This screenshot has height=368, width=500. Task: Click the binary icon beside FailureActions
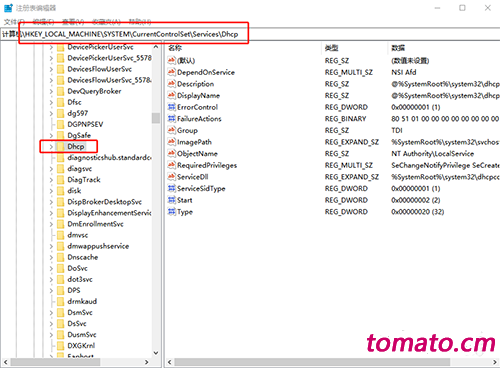tap(171, 119)
